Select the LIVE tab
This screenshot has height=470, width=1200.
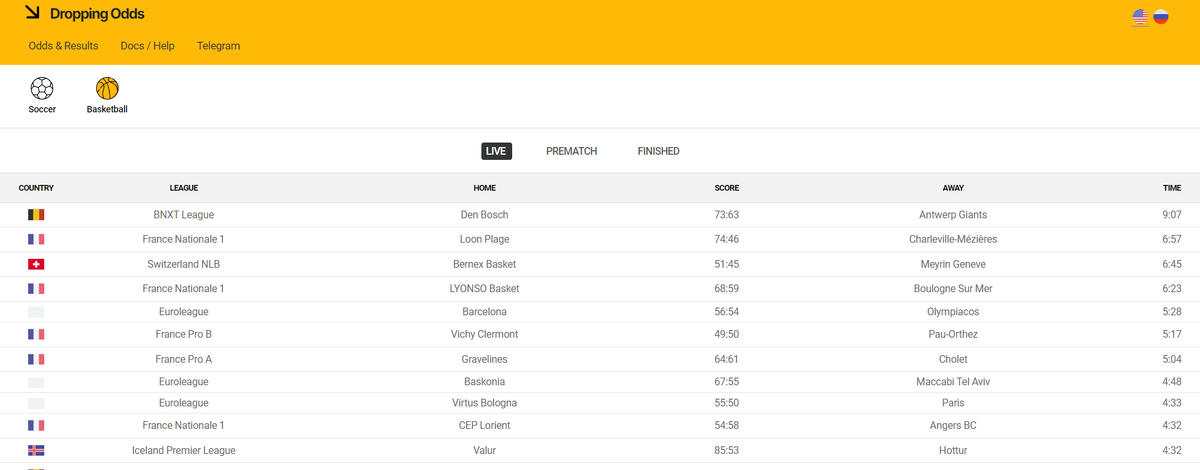pyautogui.click(x=496, y=151)
